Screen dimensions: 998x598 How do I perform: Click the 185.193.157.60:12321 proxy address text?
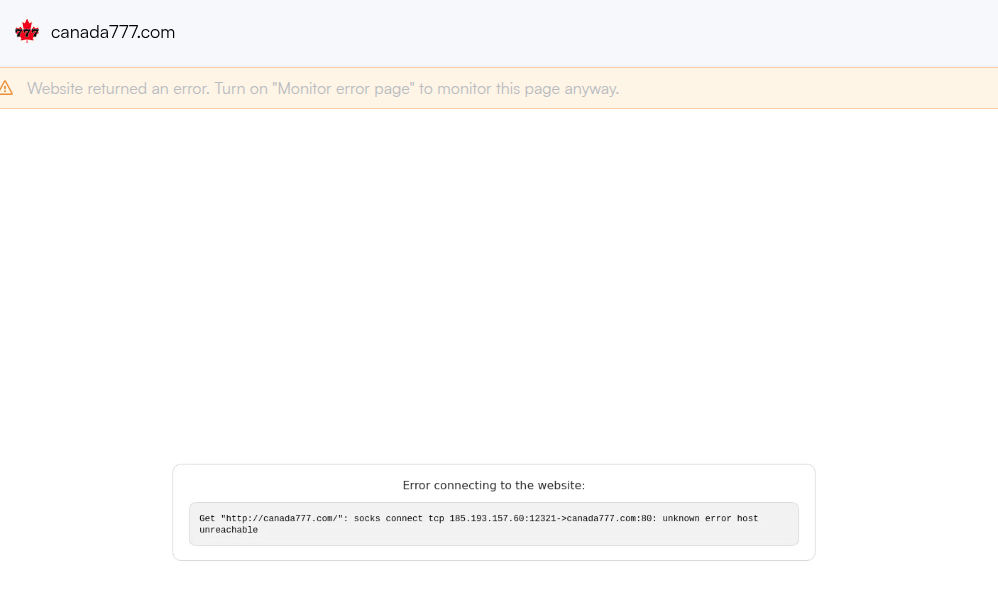tap(503, 518)
